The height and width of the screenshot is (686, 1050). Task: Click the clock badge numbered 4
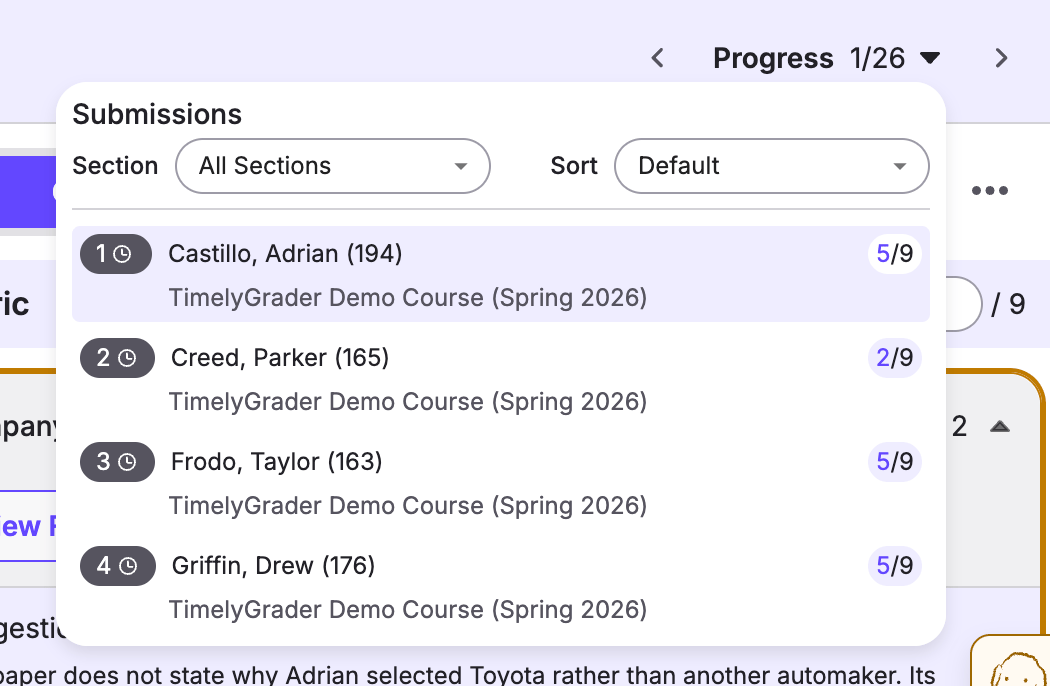[x=118, y=565]
